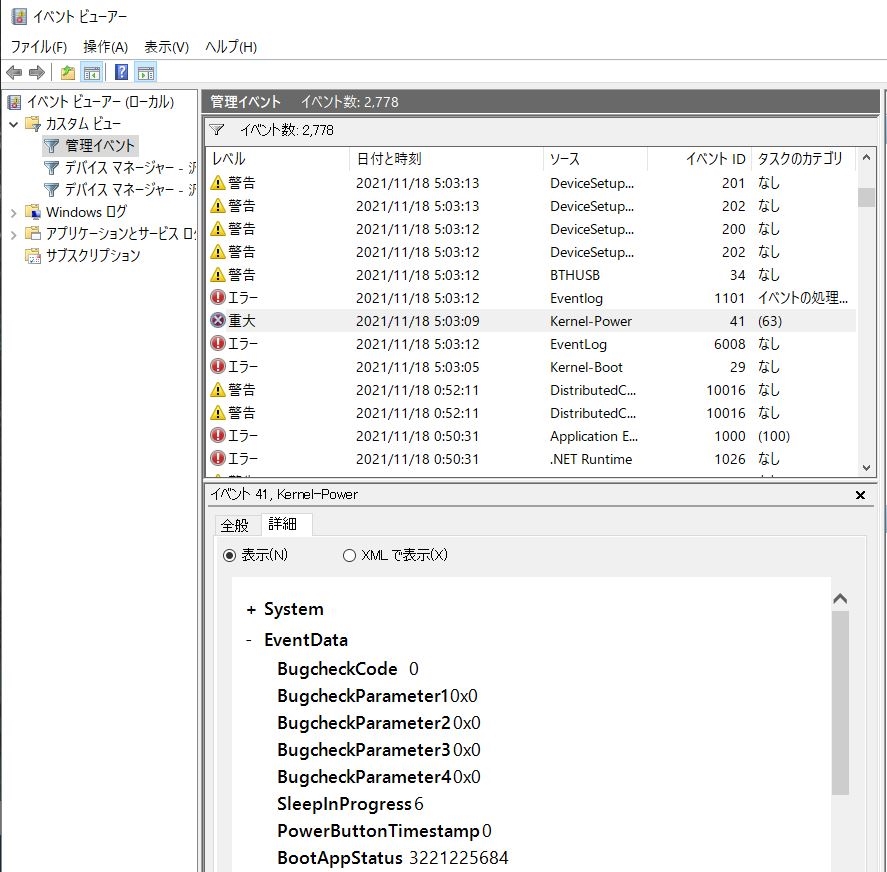Click event list scrollbar up arrow
Screen dimensions: 887x872
coord(866,158)
